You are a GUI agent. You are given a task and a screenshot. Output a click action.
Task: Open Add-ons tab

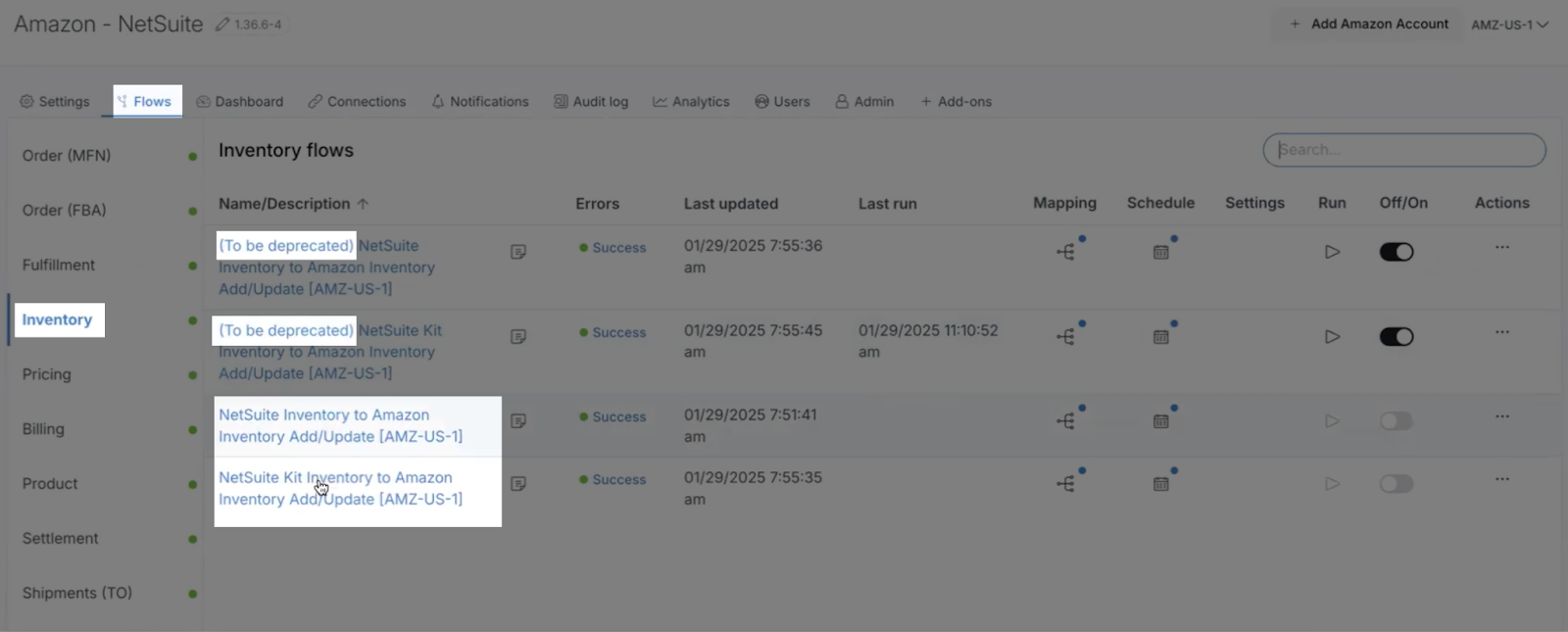tap(955, 101)
